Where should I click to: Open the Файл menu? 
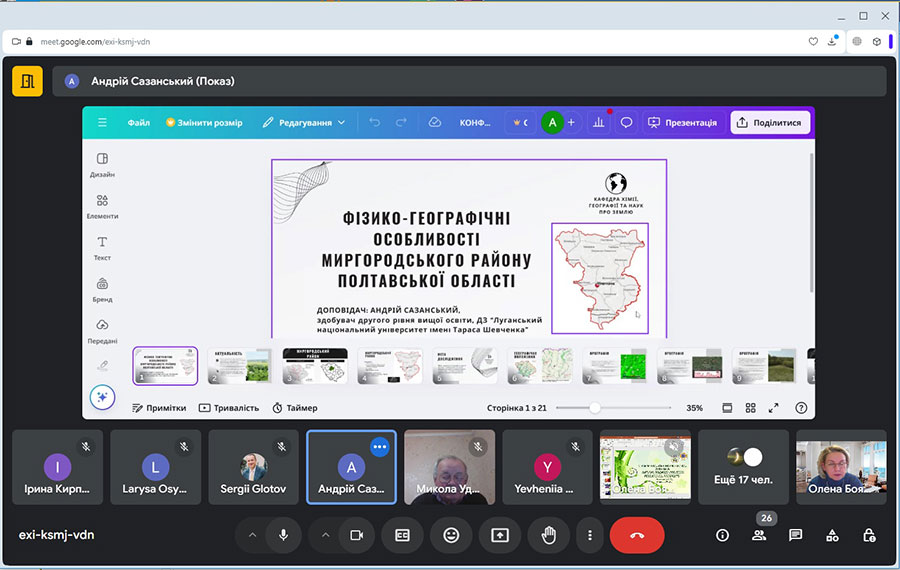click(x=139, y=123)
